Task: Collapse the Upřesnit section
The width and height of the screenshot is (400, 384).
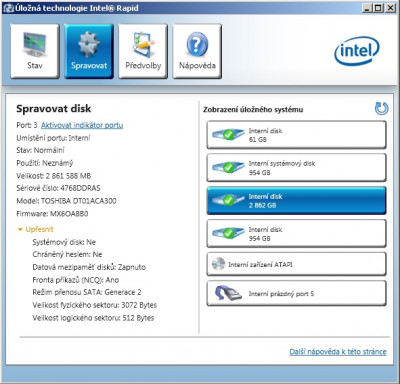Action: coord(36,229)
